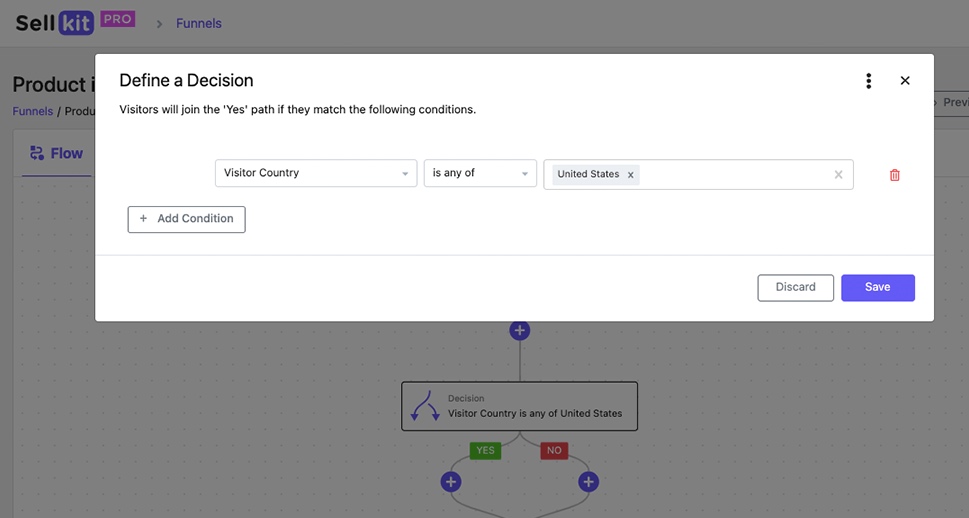Save the decision conditions
Viewport: 969px width, 518px height.
tap(877, 287)
